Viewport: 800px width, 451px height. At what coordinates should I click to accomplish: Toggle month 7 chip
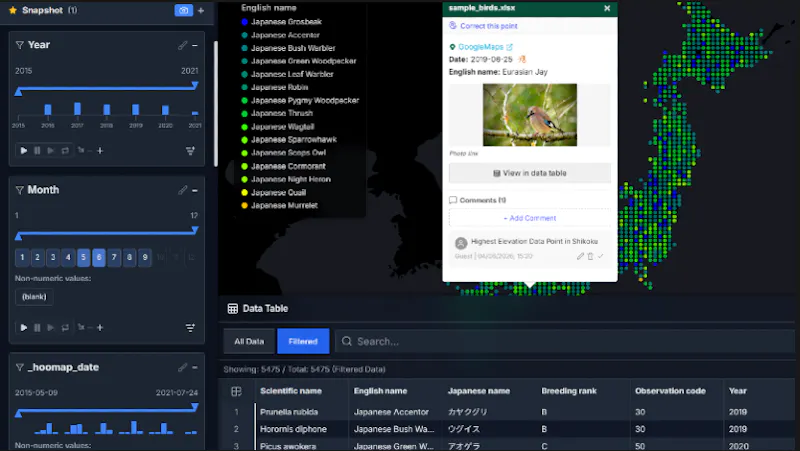coord(114,257)
